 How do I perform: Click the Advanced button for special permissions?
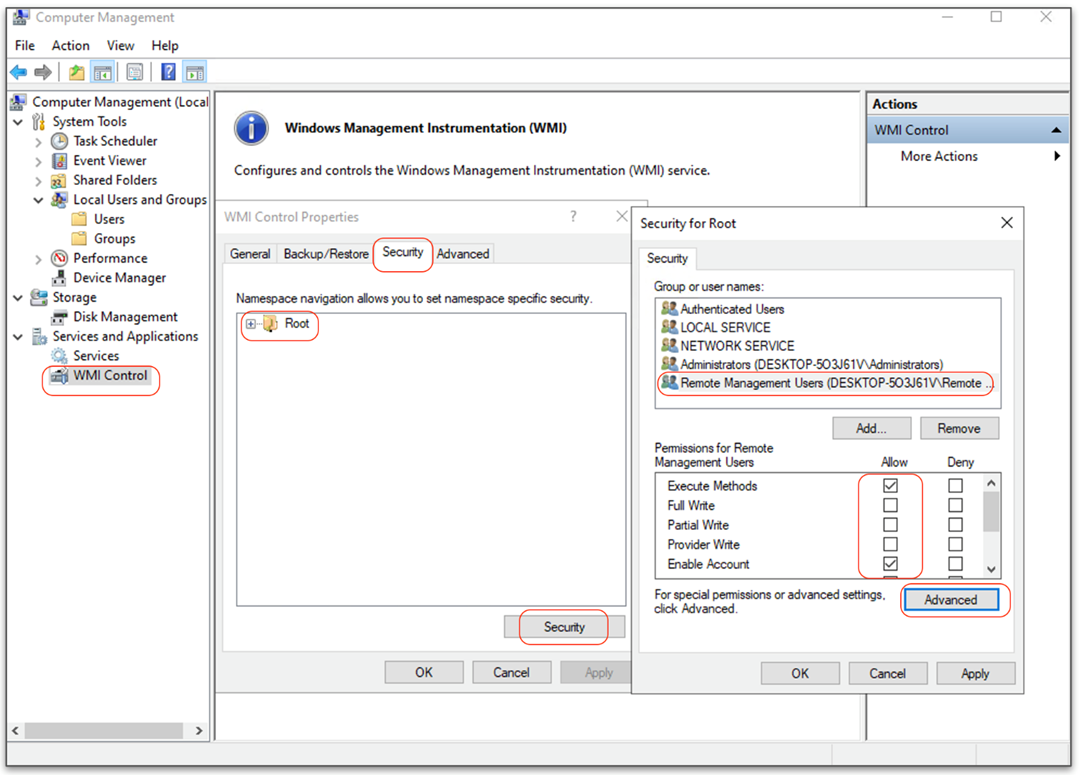pyautogui.click(x=952, y=600)
